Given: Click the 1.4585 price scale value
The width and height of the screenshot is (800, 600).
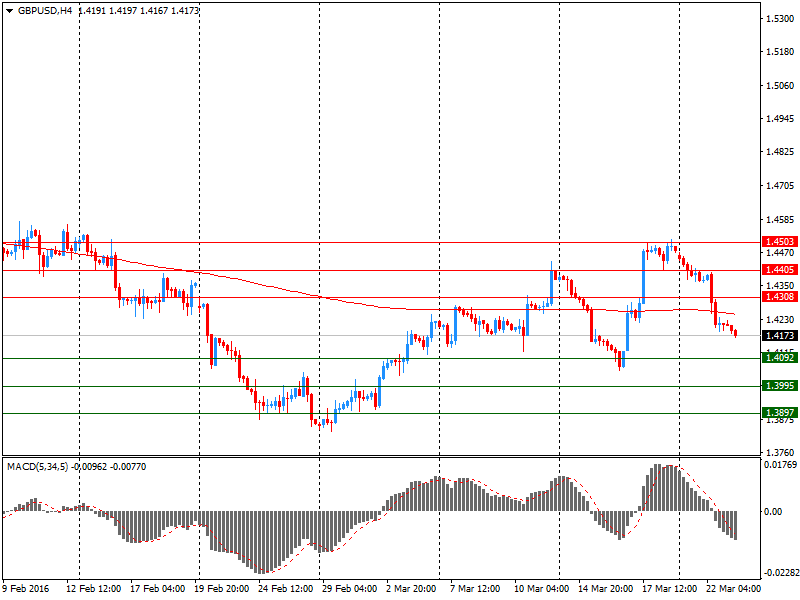Looking at the screenshot, I should click(x=780, y=219).
